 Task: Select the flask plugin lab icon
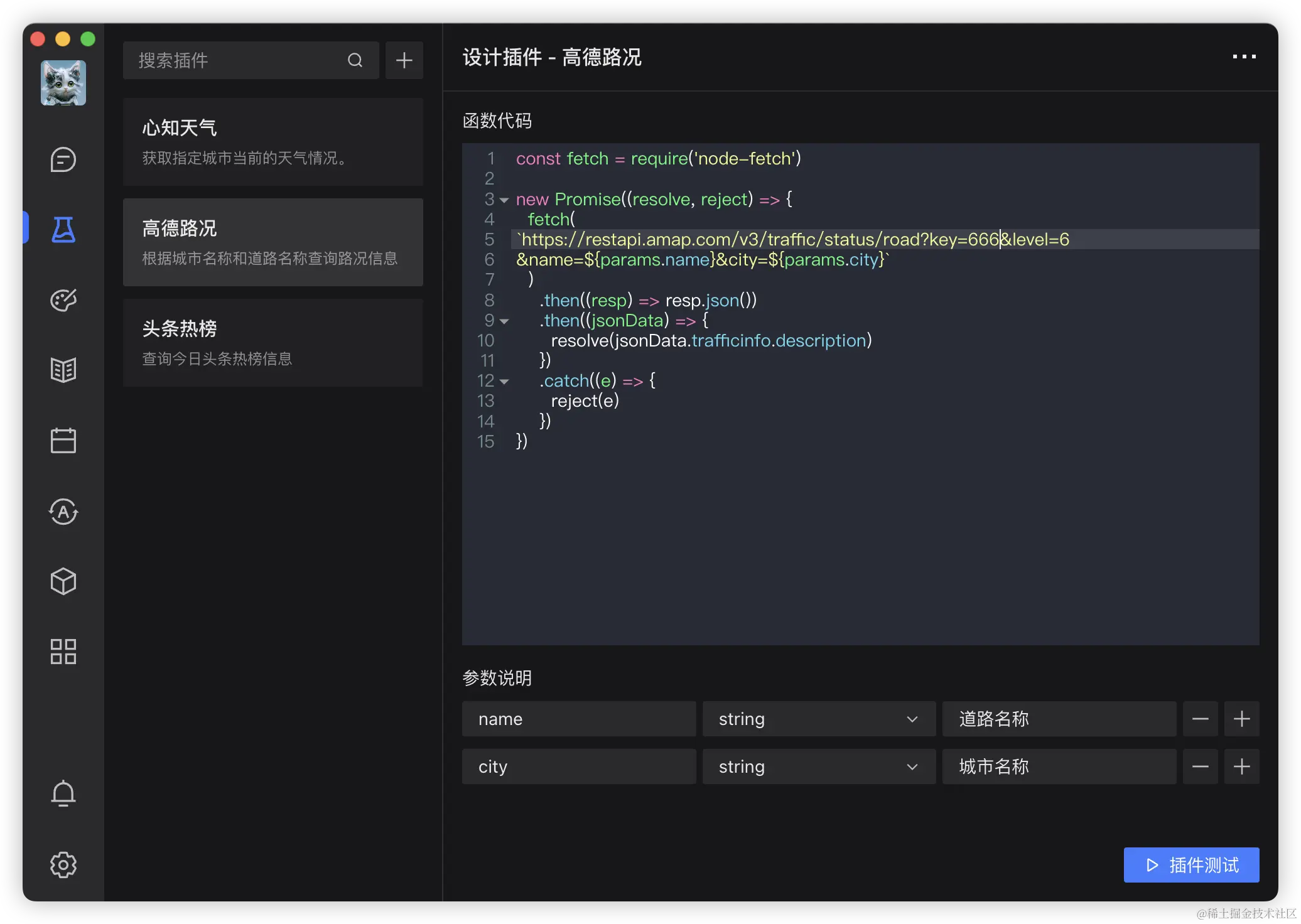(x=63, y=230)
